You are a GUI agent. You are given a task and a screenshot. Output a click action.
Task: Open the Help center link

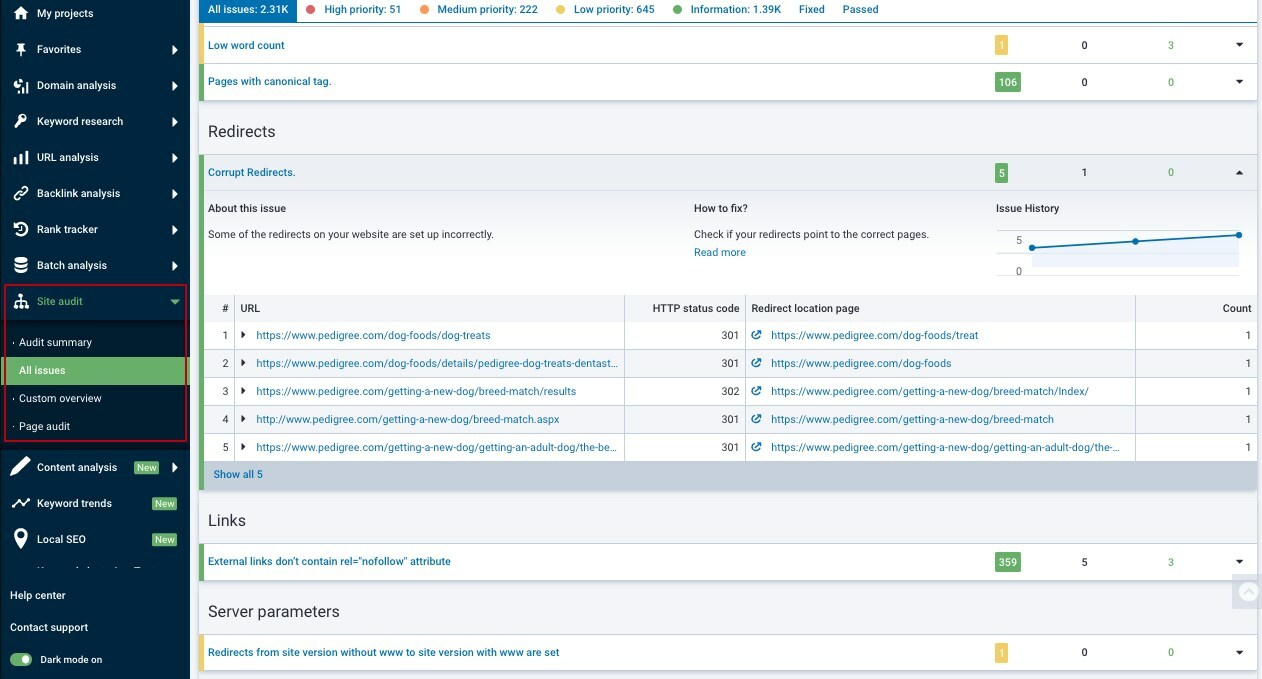(38, 595)
